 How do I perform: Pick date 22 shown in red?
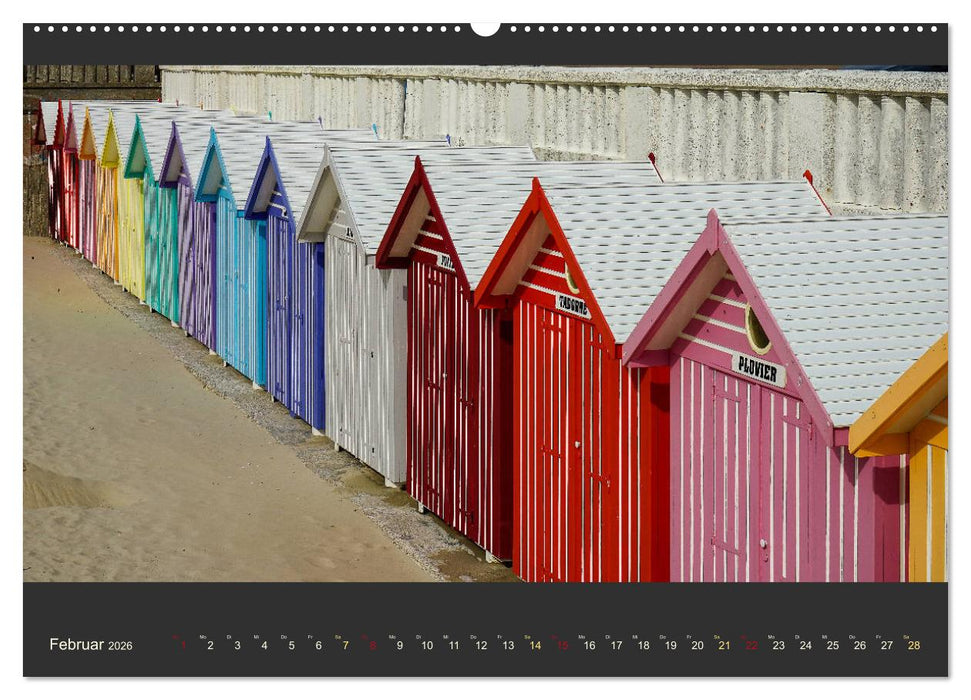(751, 646)
